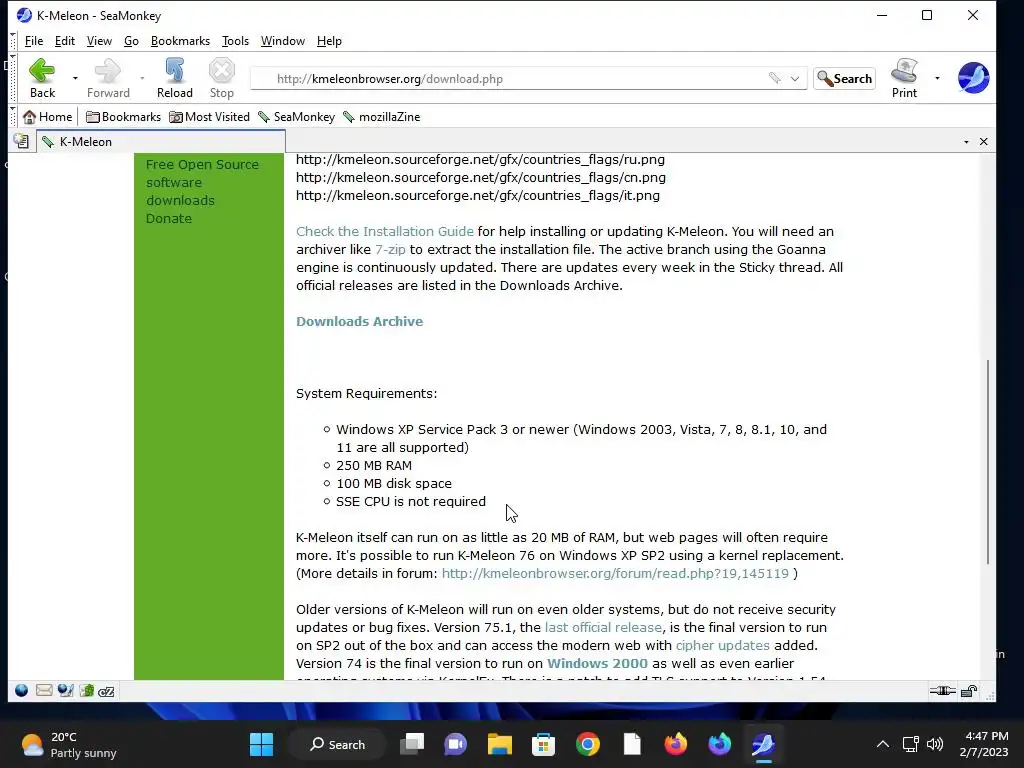Follow the 7-zip link

click(x=390, y=249)
